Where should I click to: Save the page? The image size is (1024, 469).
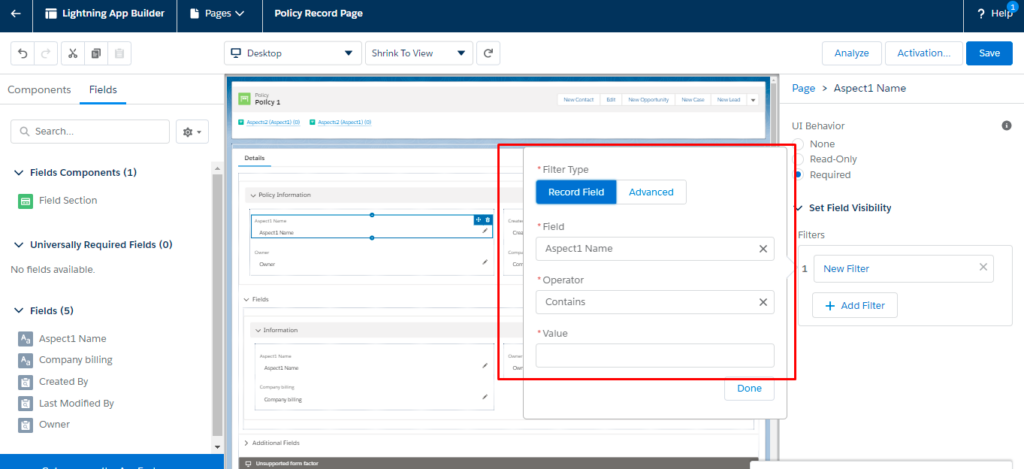coord(989,54)
